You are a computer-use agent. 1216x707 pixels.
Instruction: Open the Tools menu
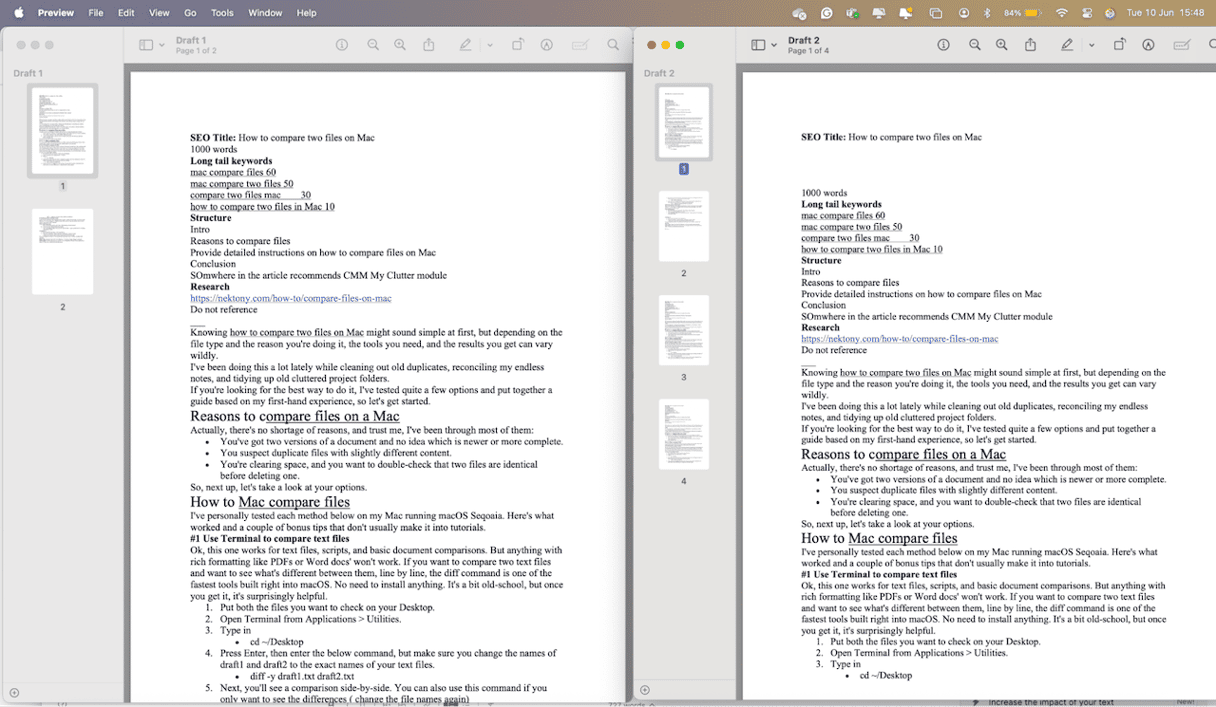[222, 13]
